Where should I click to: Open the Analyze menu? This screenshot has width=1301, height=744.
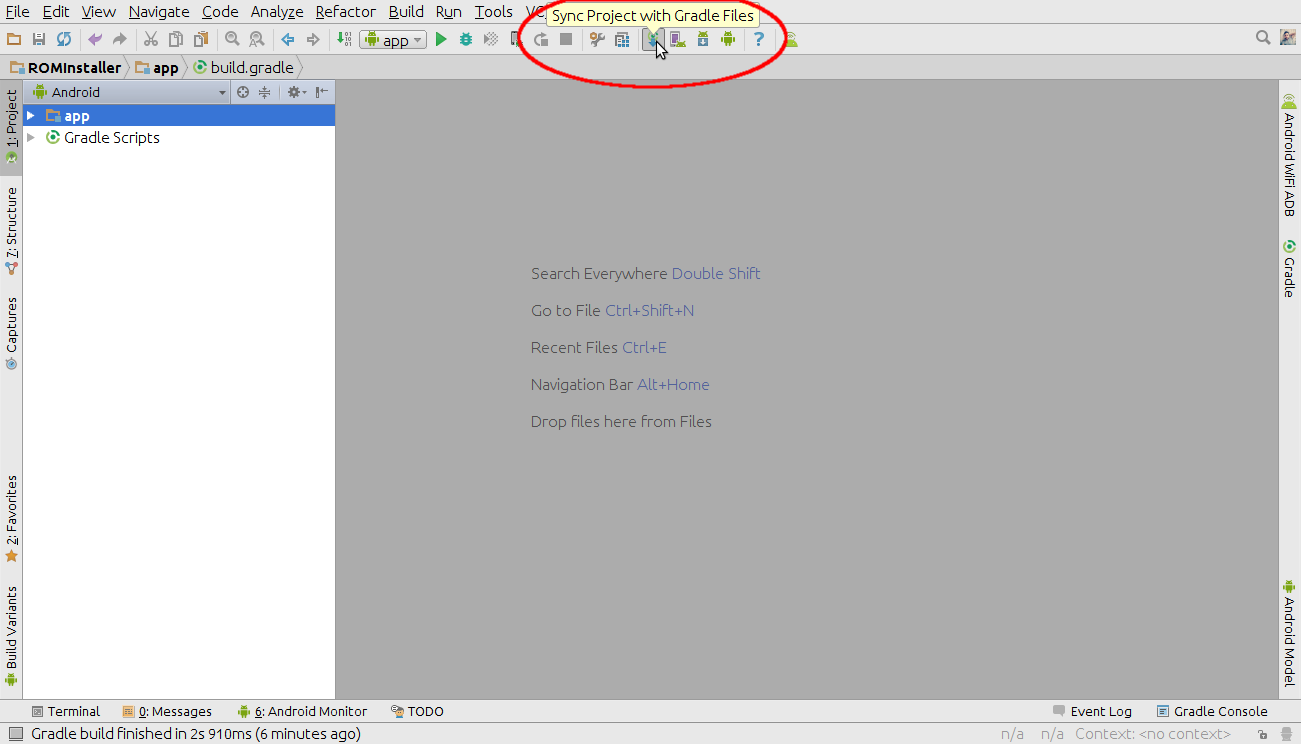(277, 12)
